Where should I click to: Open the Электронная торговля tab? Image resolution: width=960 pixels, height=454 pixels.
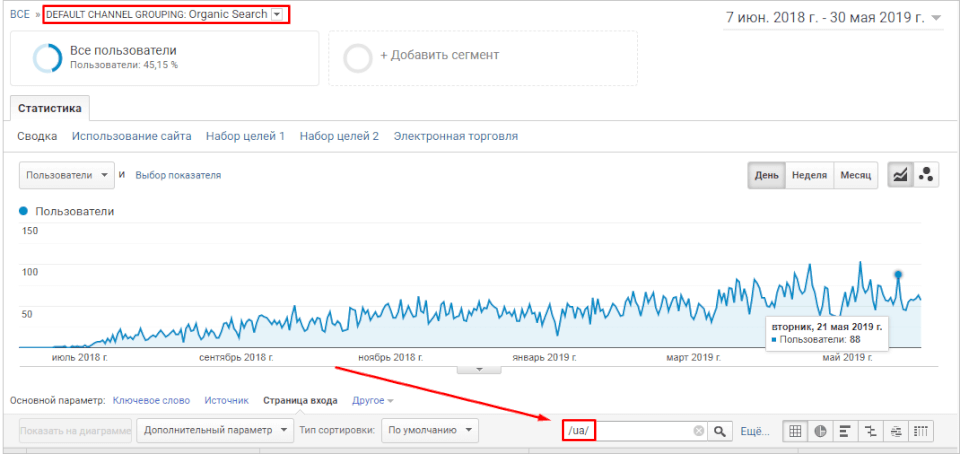click(455, 136)
